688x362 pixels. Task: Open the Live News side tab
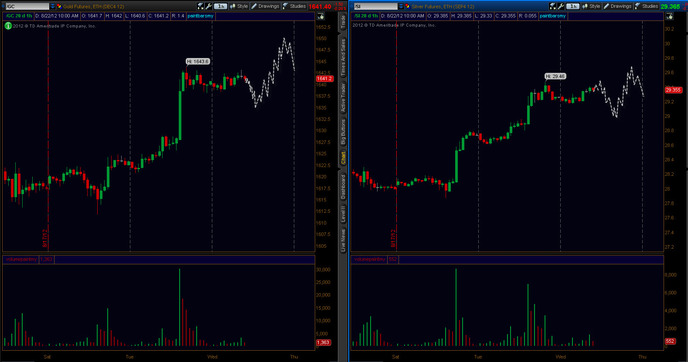(343, 240)
